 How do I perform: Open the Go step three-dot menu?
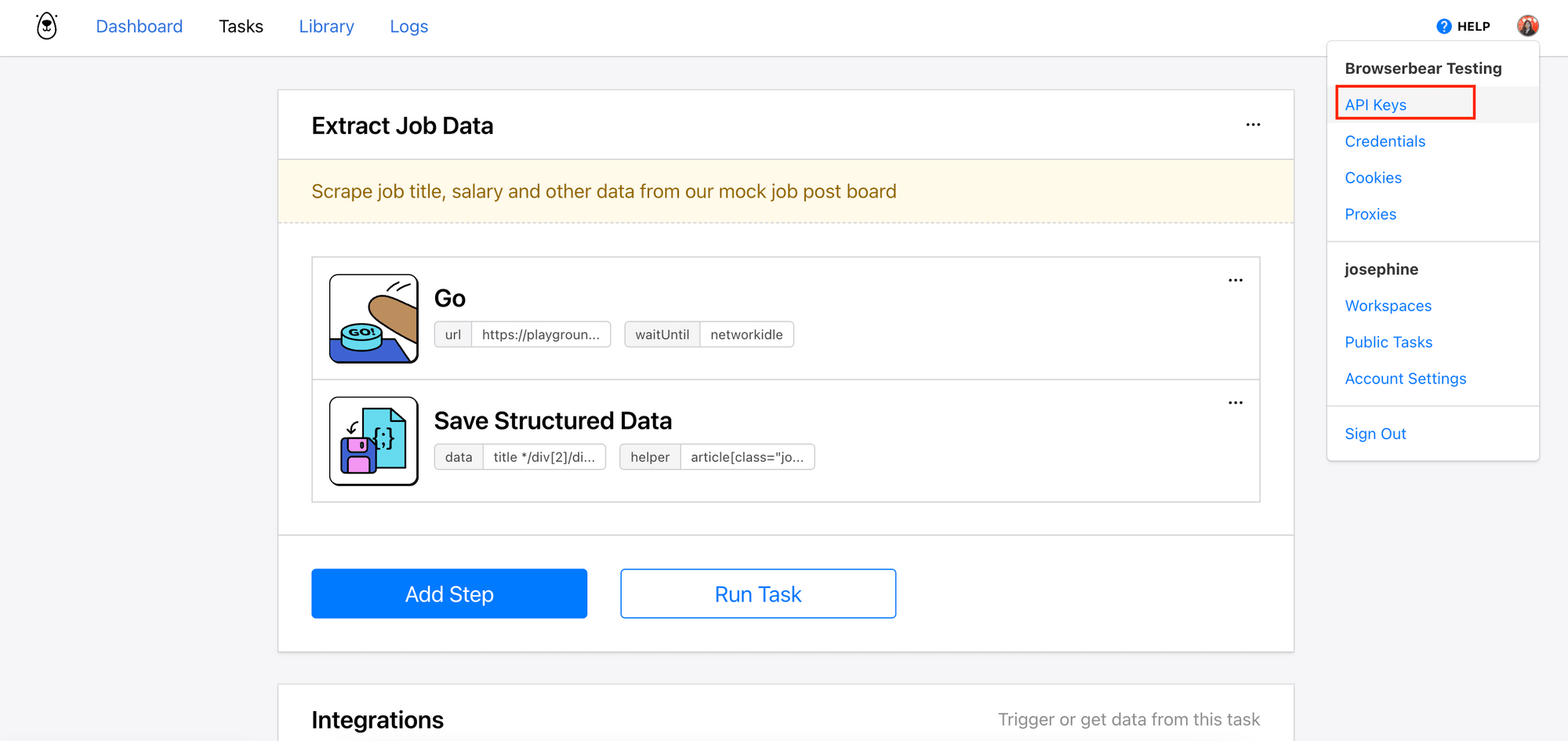(1236, 280)
